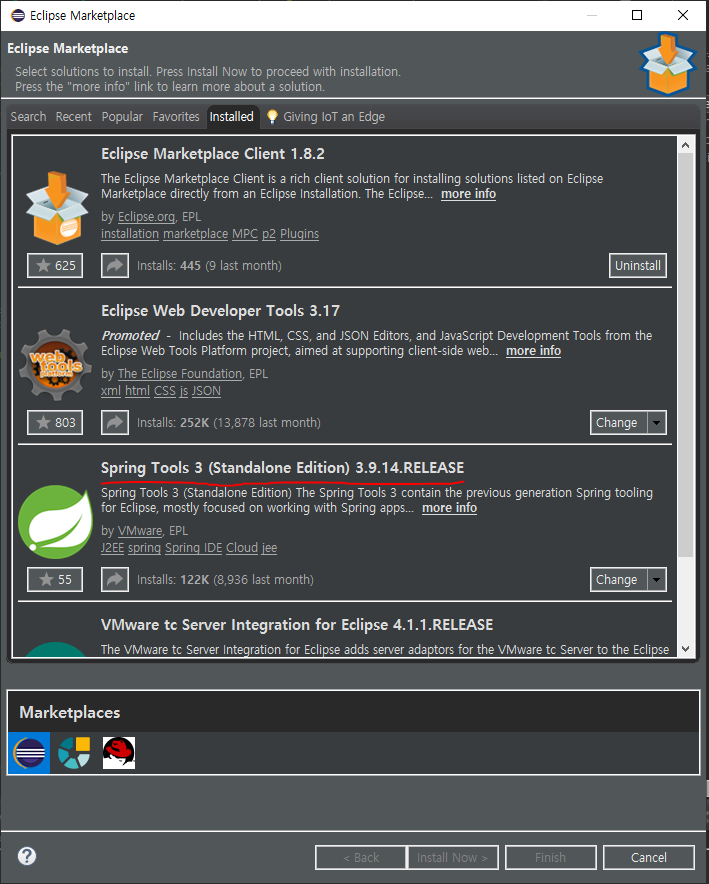Open the Eclipse.org provider link
The height and width of the screenshot is (884, 709).
147,217
